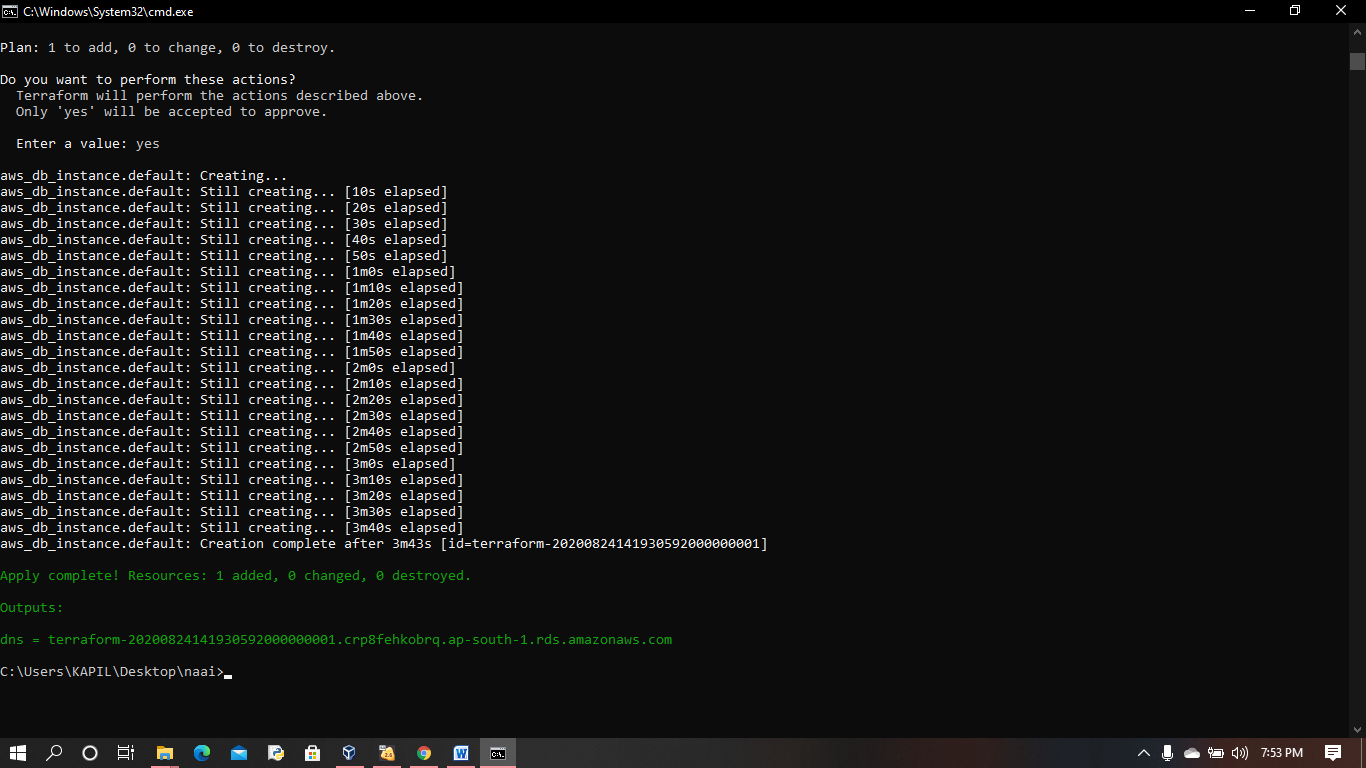Launch Microsoft Edge from taskbar
Viewport: 1366px width, 768px height.
click(x=202, y=753)
